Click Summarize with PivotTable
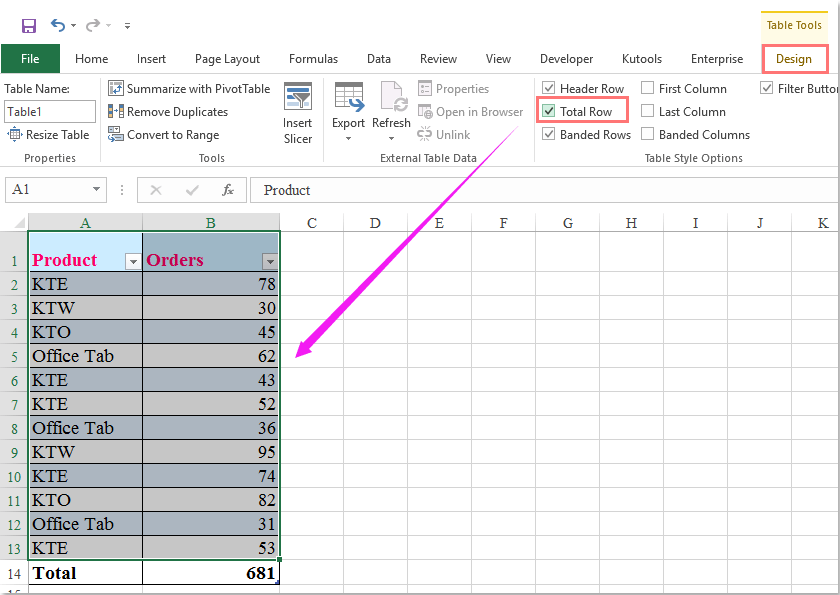840x595 pixels. 190,88
